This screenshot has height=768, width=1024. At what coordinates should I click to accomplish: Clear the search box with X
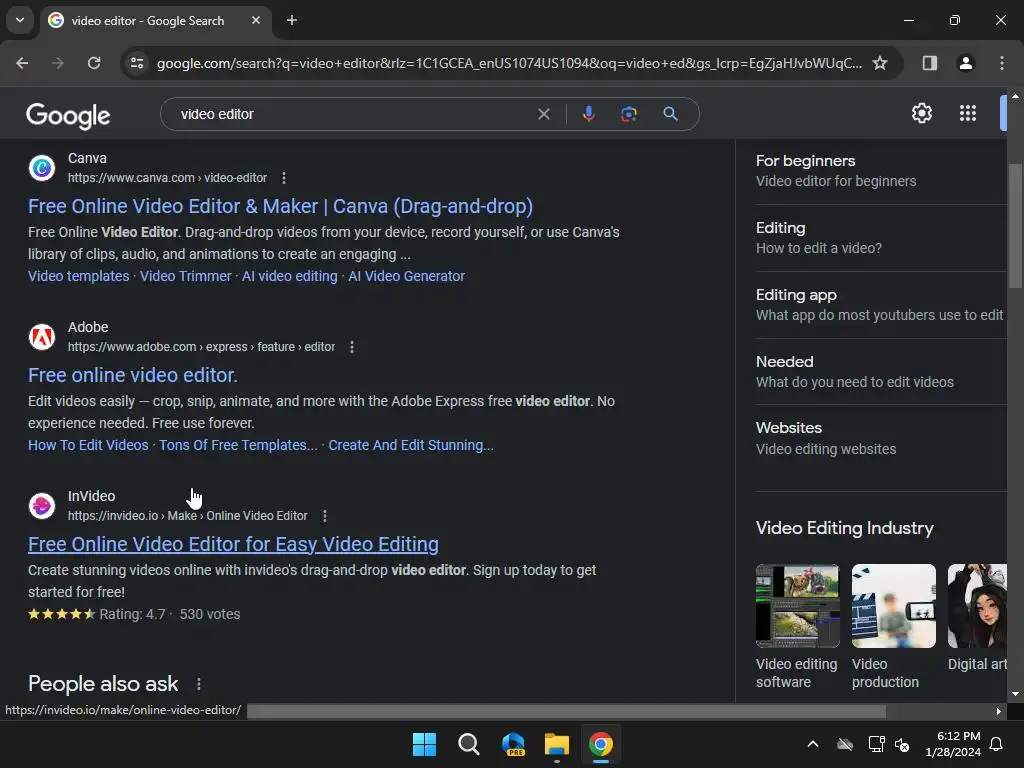click(543, 114)
